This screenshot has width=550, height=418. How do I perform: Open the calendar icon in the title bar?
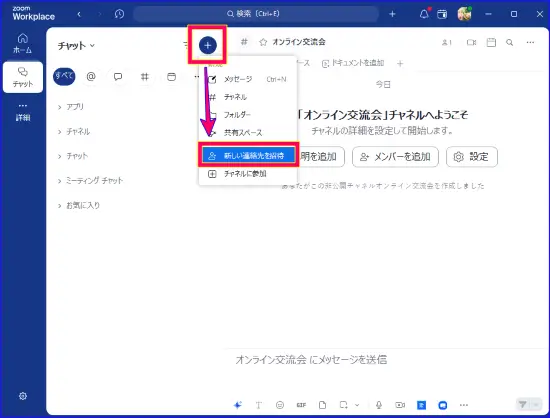(x=442, y=14)
